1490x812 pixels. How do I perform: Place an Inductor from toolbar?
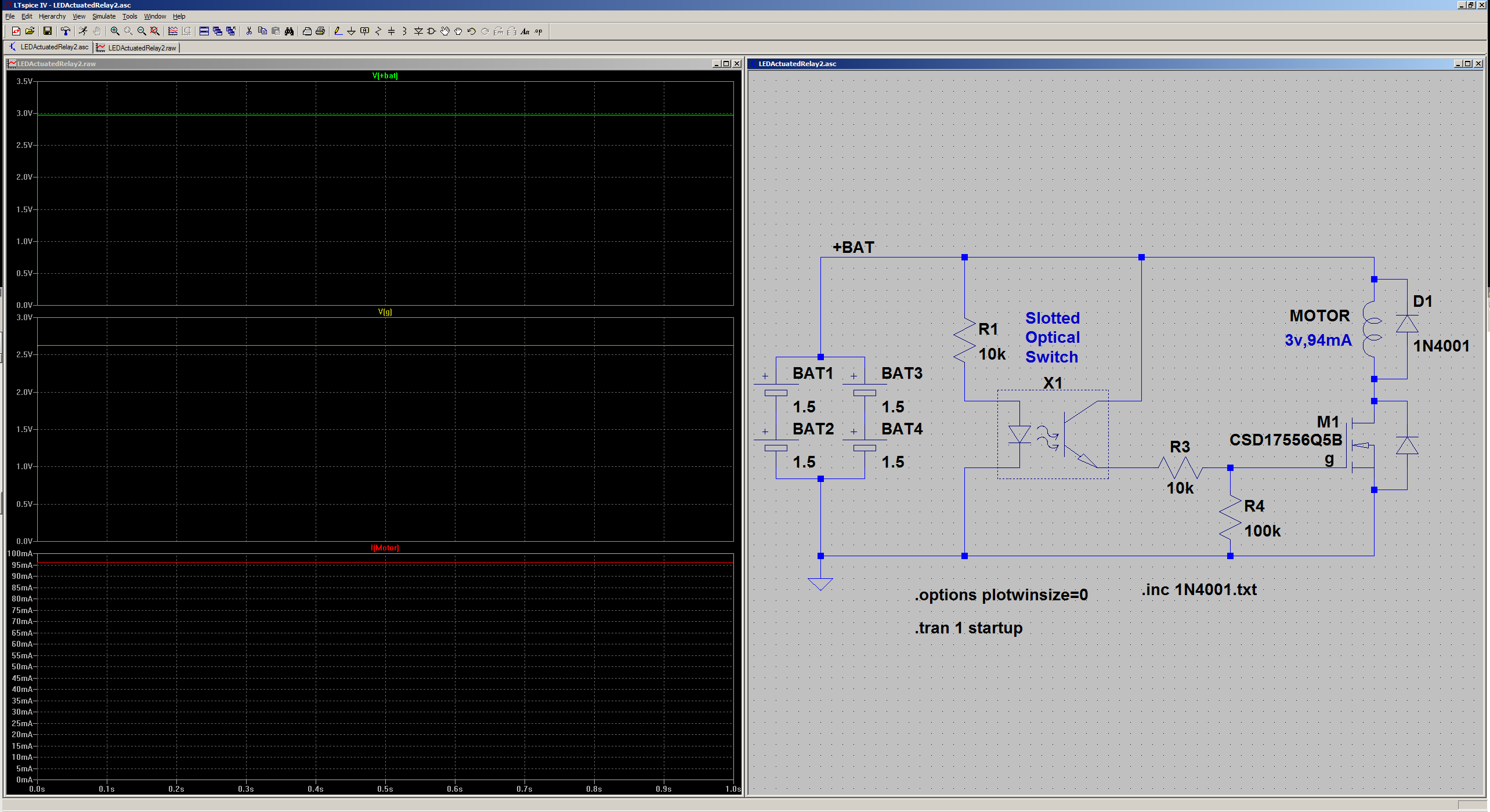point(405,31)
